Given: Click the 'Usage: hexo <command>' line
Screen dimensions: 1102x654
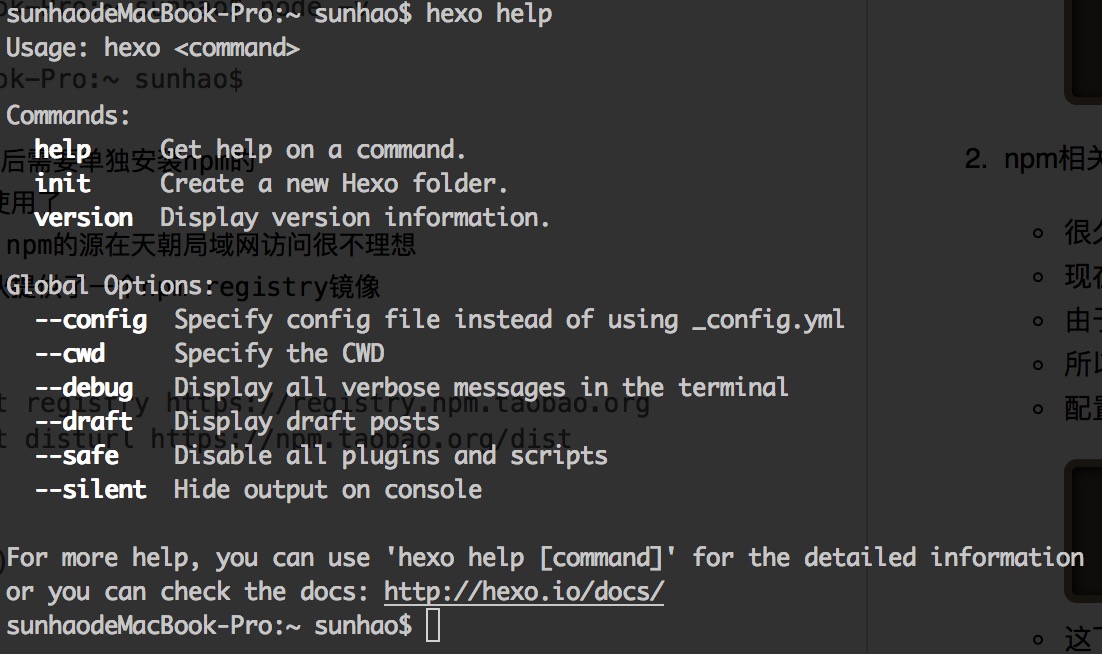Looking at the screenshot, I should point(153,48).
